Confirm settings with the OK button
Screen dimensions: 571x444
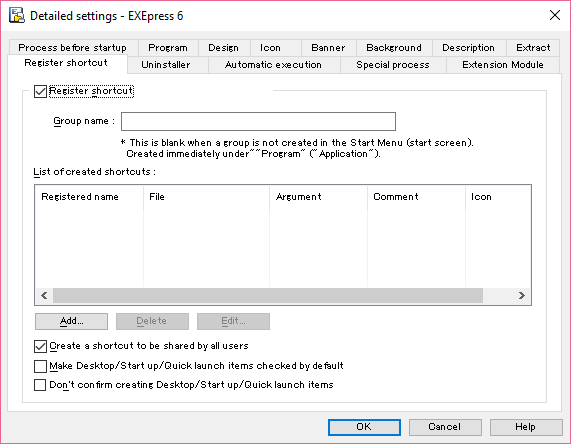(x=364, y=427)
